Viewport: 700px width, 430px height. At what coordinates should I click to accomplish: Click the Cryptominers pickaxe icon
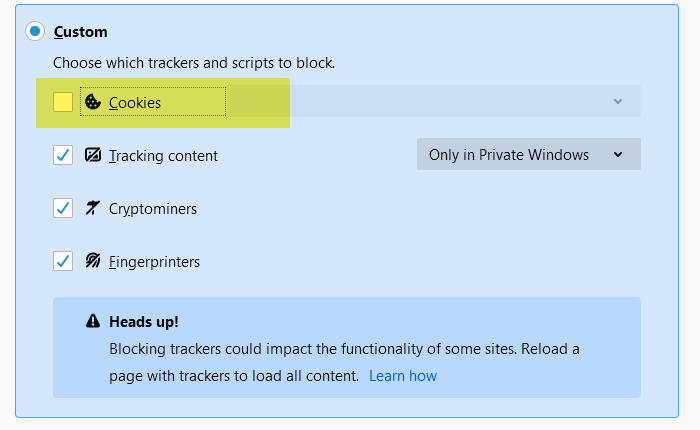pos(92,208)
